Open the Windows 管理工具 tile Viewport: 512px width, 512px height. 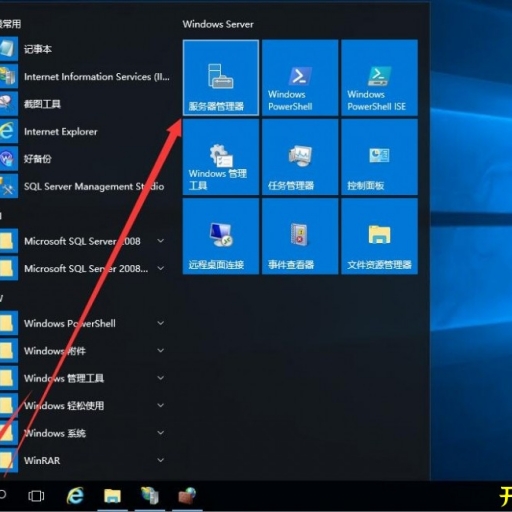tap(221, 157)
